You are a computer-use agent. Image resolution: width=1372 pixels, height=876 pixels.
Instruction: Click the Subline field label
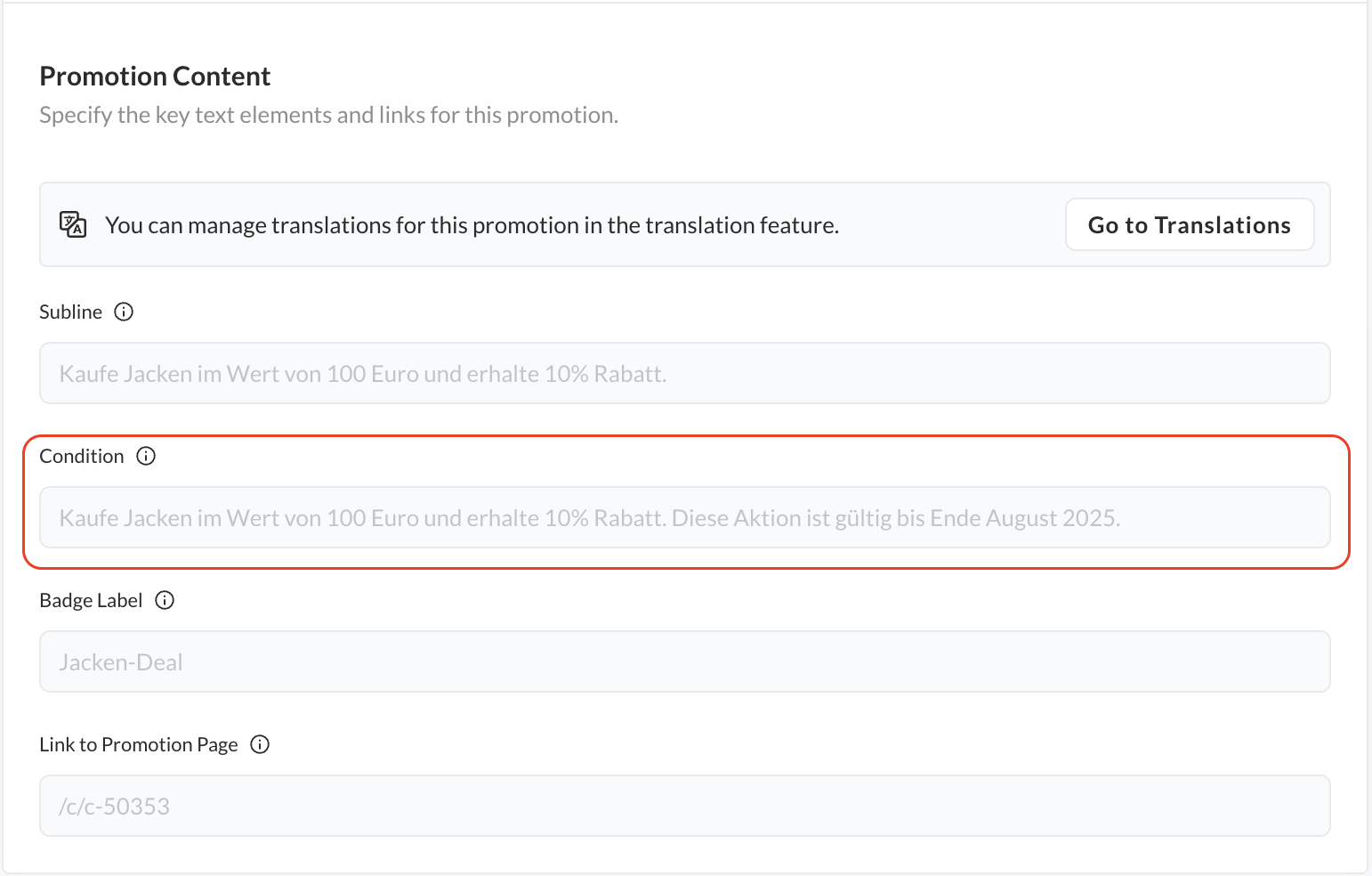[70, 312]
